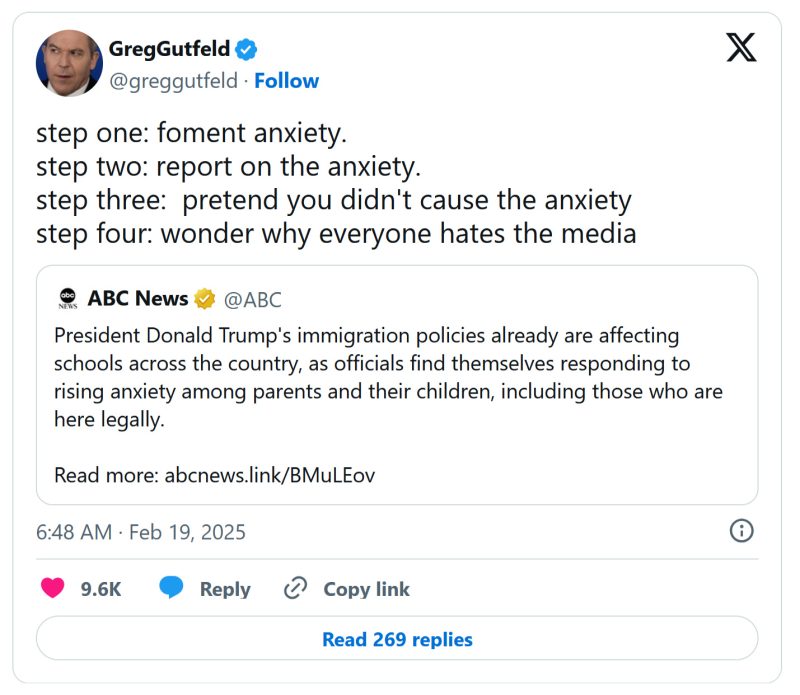Click the Reply label text
Screen dimensions: 800x695
[x=224, y=589]
